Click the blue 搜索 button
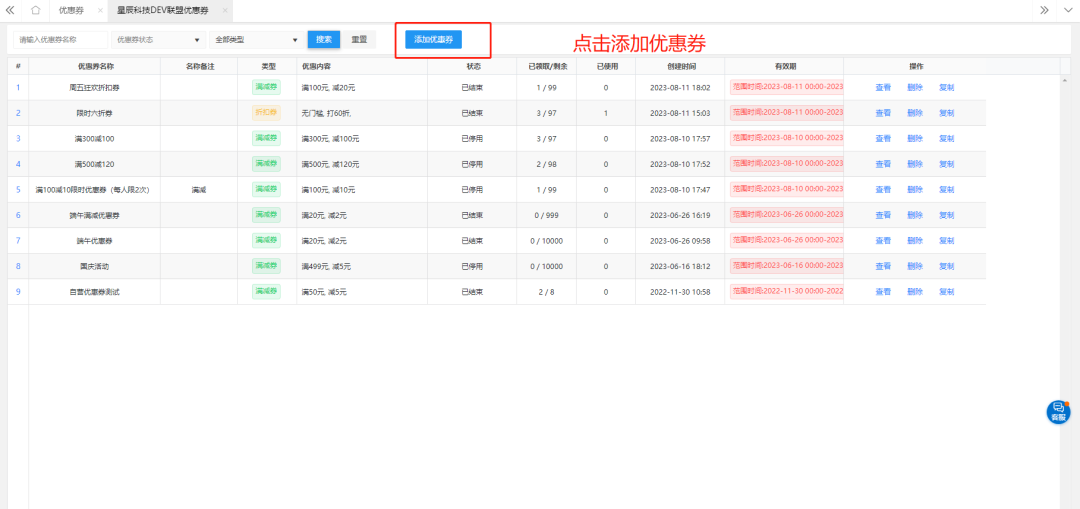 [323, 40]
